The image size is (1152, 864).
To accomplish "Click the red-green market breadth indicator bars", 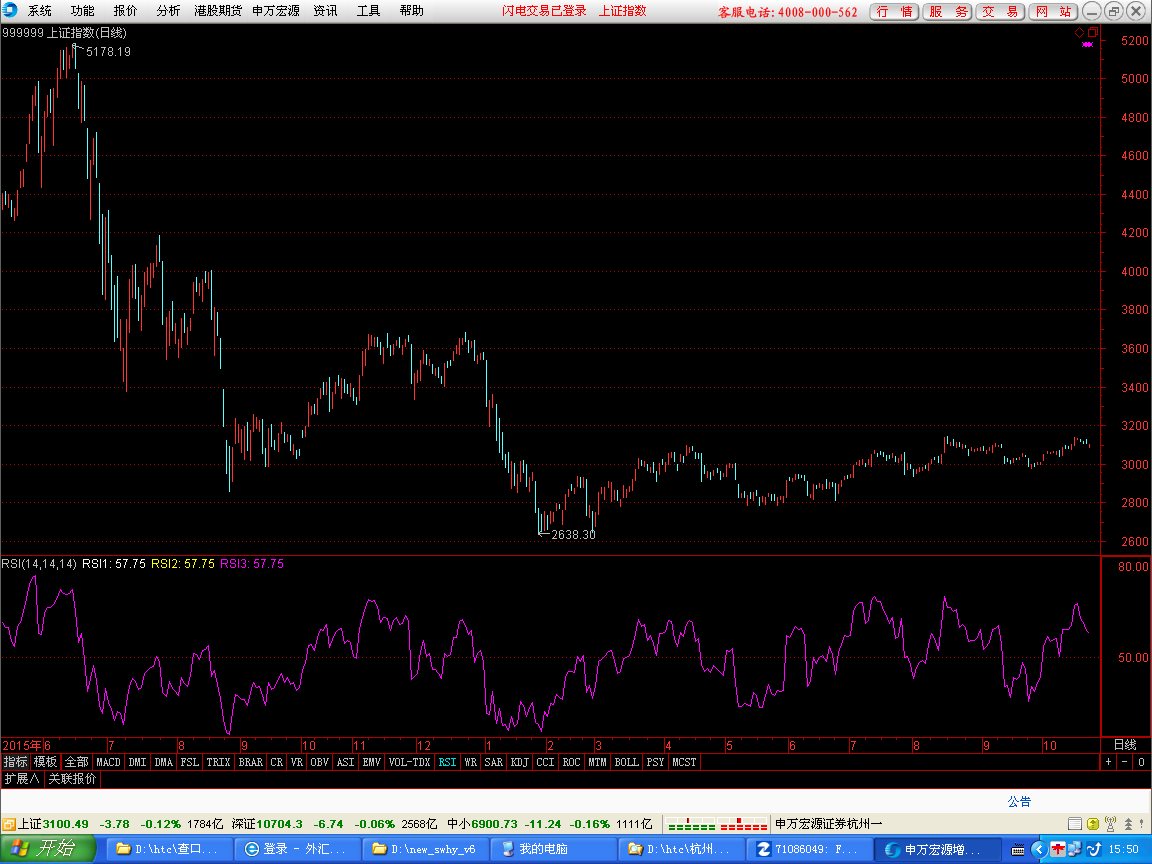I will tap(716, 824).
